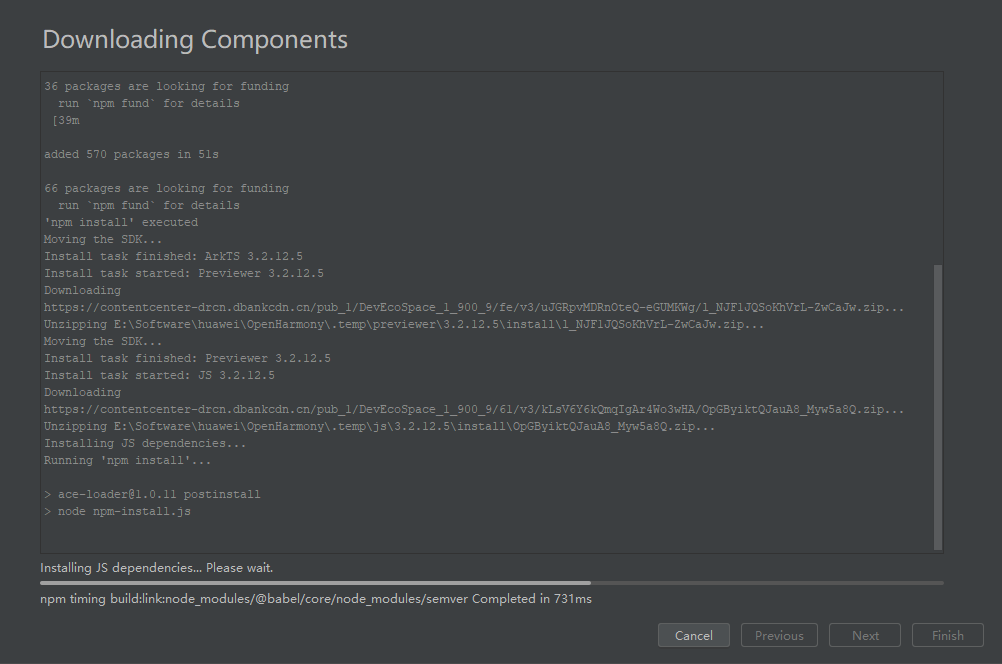Click the 'node npm-install.js' log line
The height and width of the screenshot is (664, 1002).
pyautogui.click(x=124, y=512)
